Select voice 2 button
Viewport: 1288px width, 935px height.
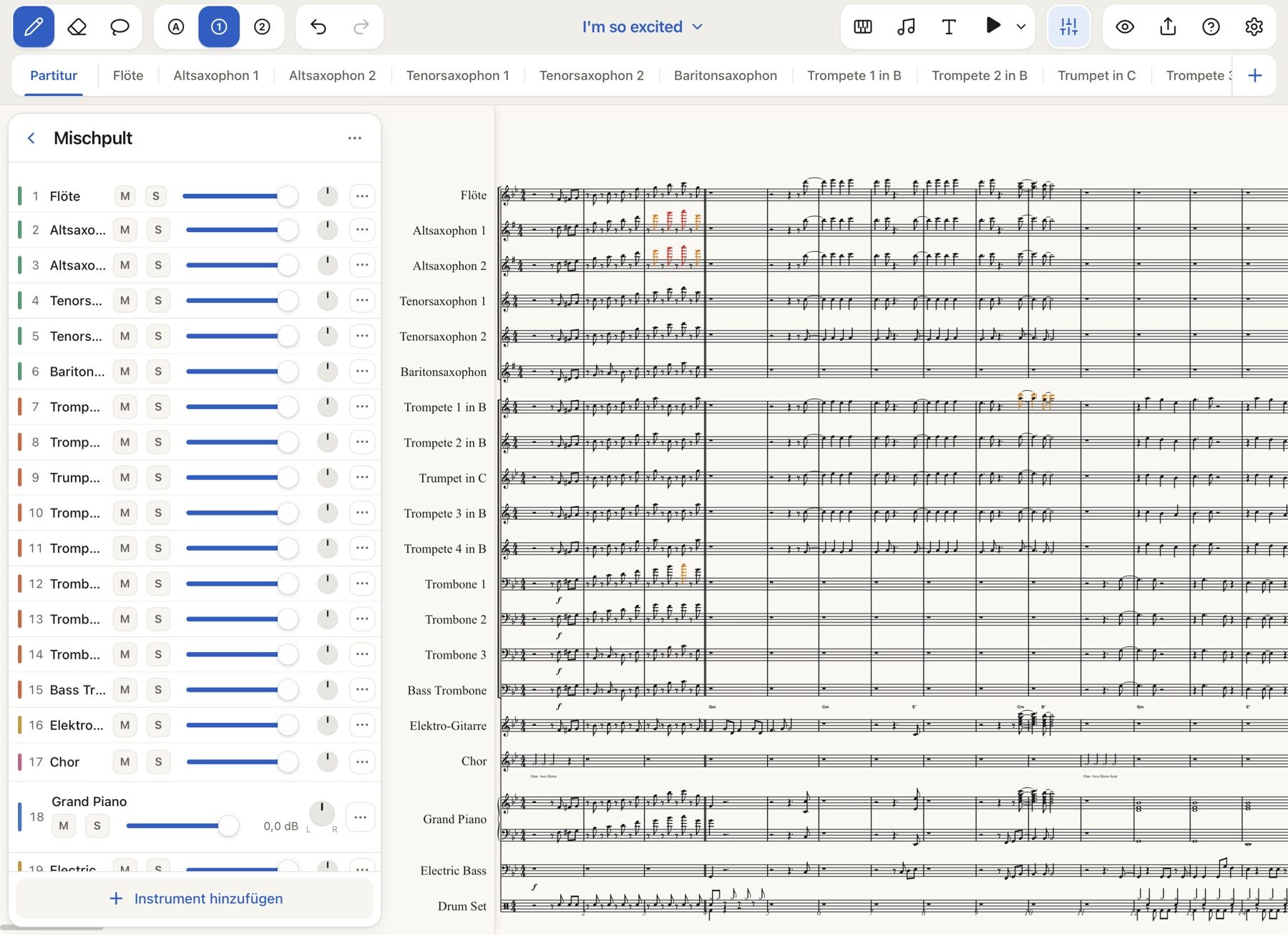262,27
